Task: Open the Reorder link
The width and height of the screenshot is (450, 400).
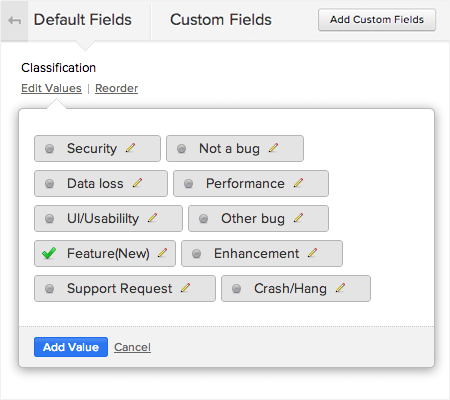Action: pyautogui.click(x=116, y=88)
